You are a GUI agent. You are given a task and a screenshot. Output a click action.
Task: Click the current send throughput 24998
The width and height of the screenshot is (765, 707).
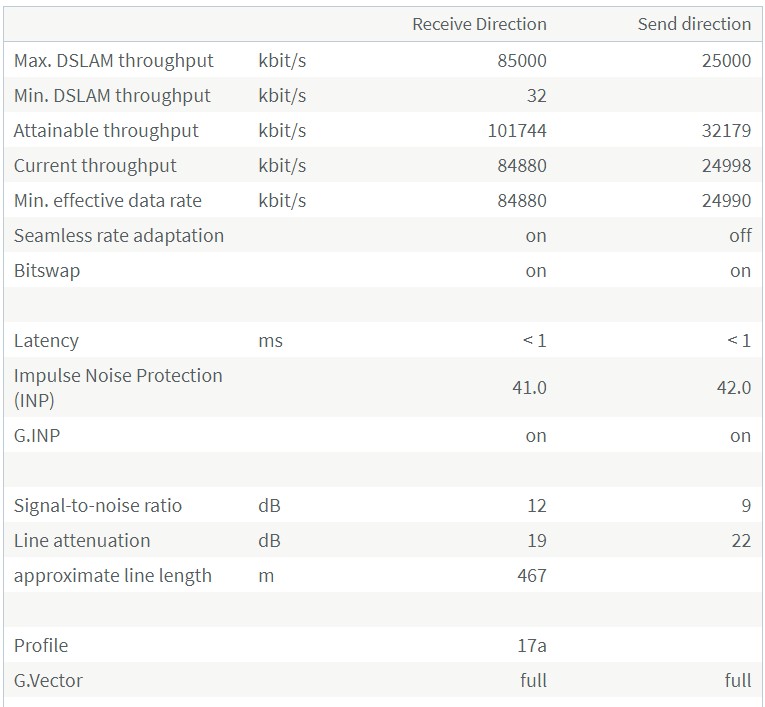726,166
